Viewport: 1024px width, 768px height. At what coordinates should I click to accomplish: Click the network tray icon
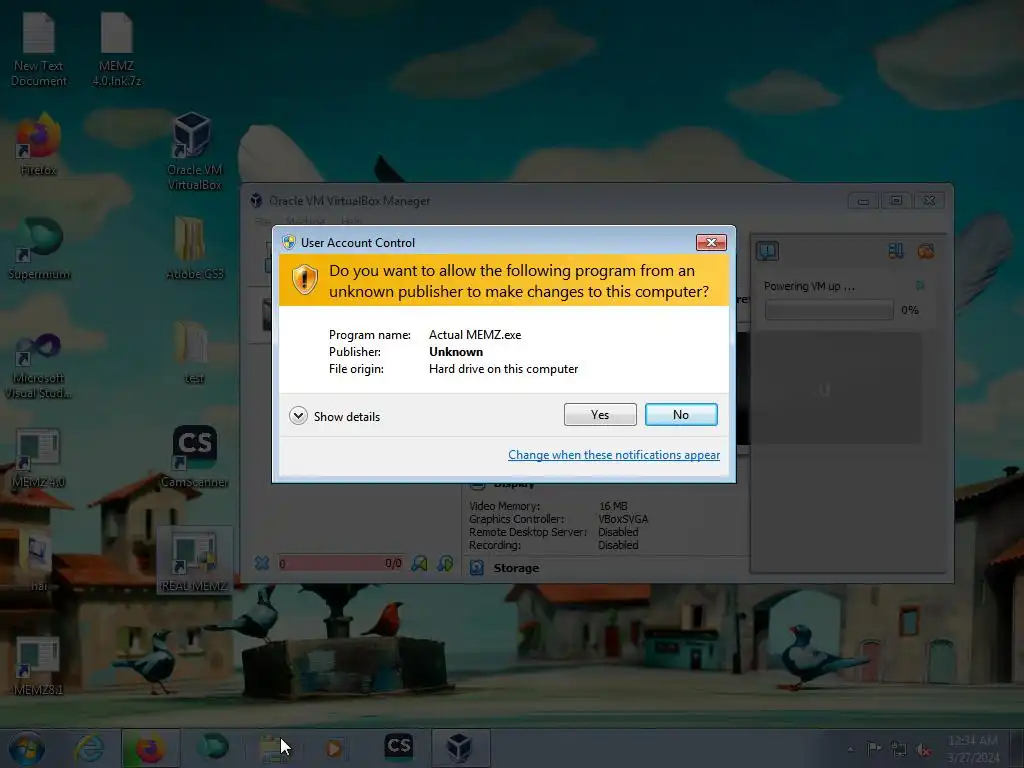tap(899, 749)
